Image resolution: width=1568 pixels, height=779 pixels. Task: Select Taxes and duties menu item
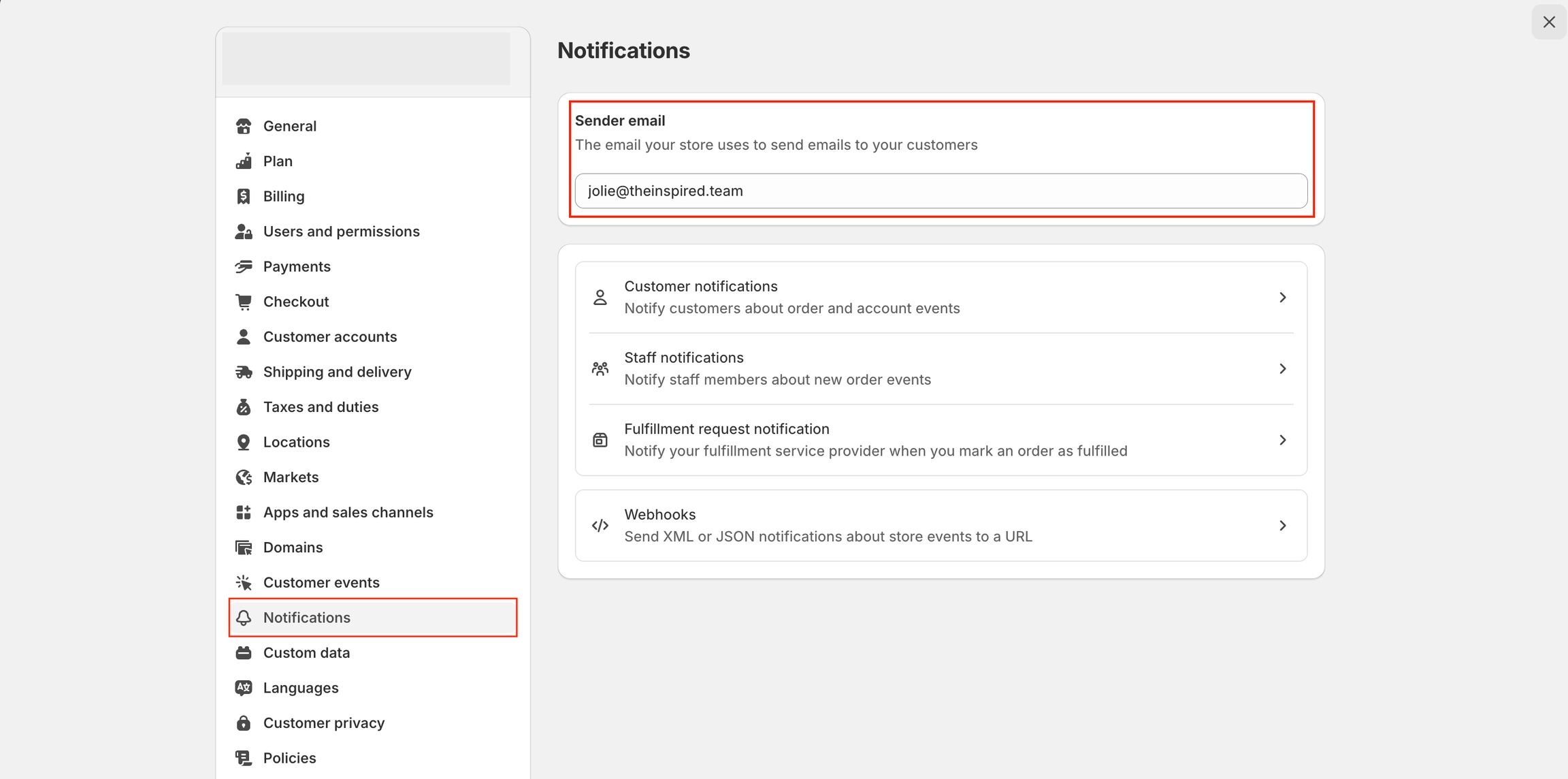[x=321, y=407]
